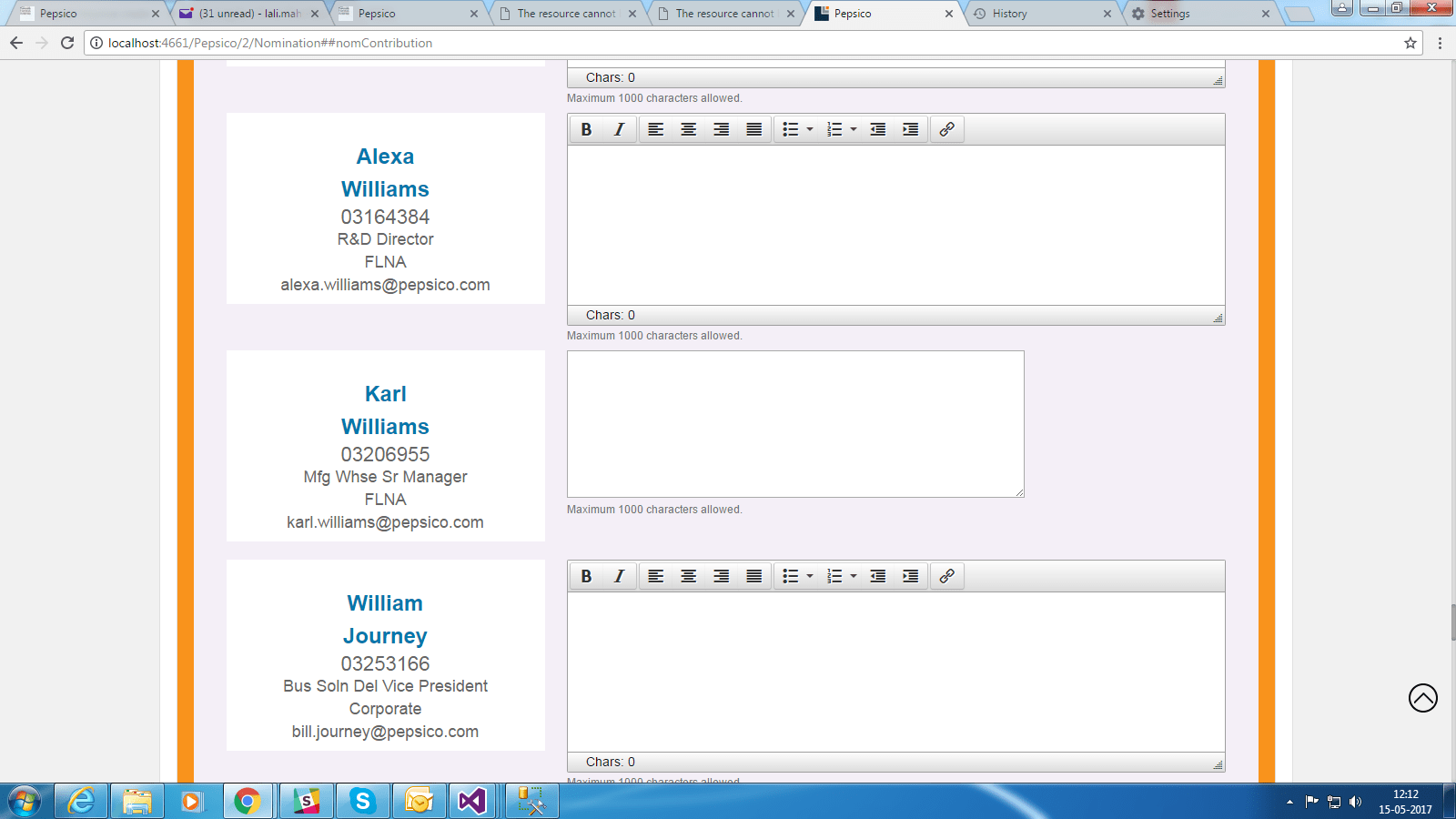Viewport: 1456px width, 819px height.
Task: Justify text in Alexa Williams' editor
Action: pyautogui.click(x=754, y=129)
